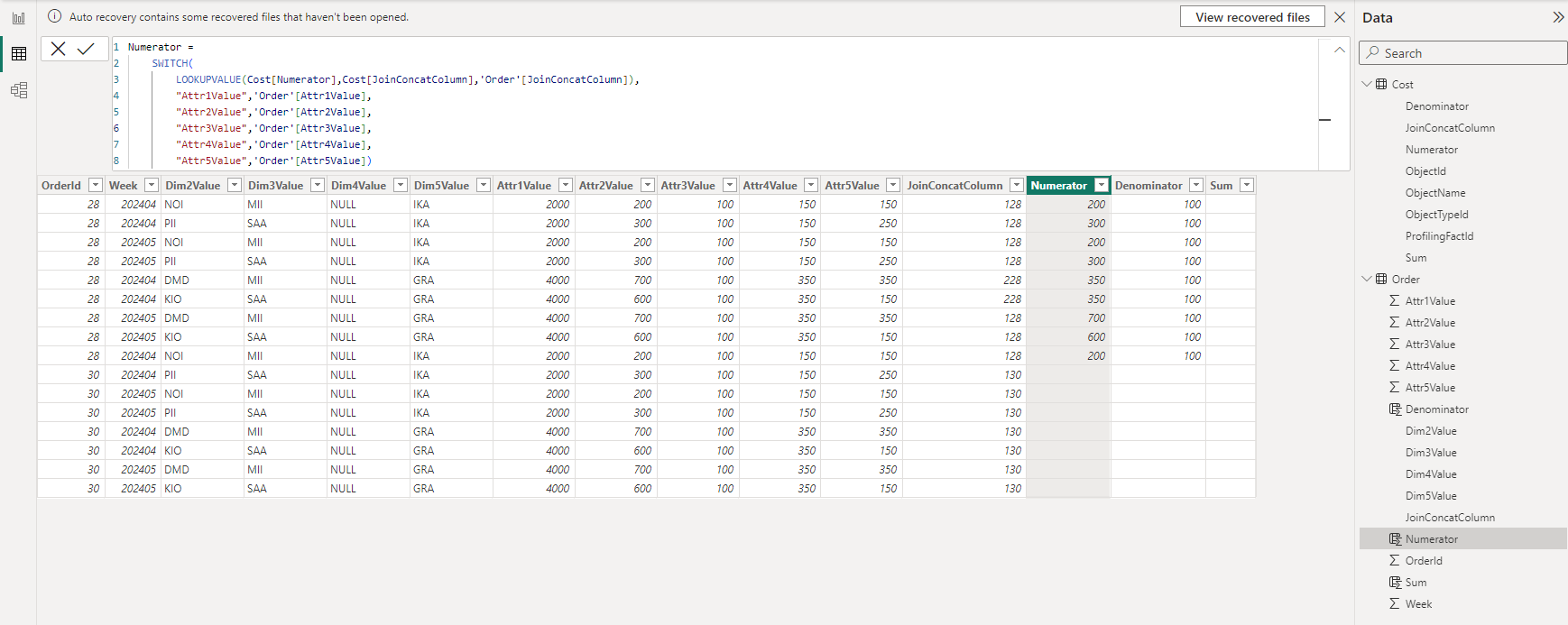Open the Attr5Value column filter dropdown
The width and height of the screenshot is (1568, 625).
pyautogui.click(x=892, y=185)
